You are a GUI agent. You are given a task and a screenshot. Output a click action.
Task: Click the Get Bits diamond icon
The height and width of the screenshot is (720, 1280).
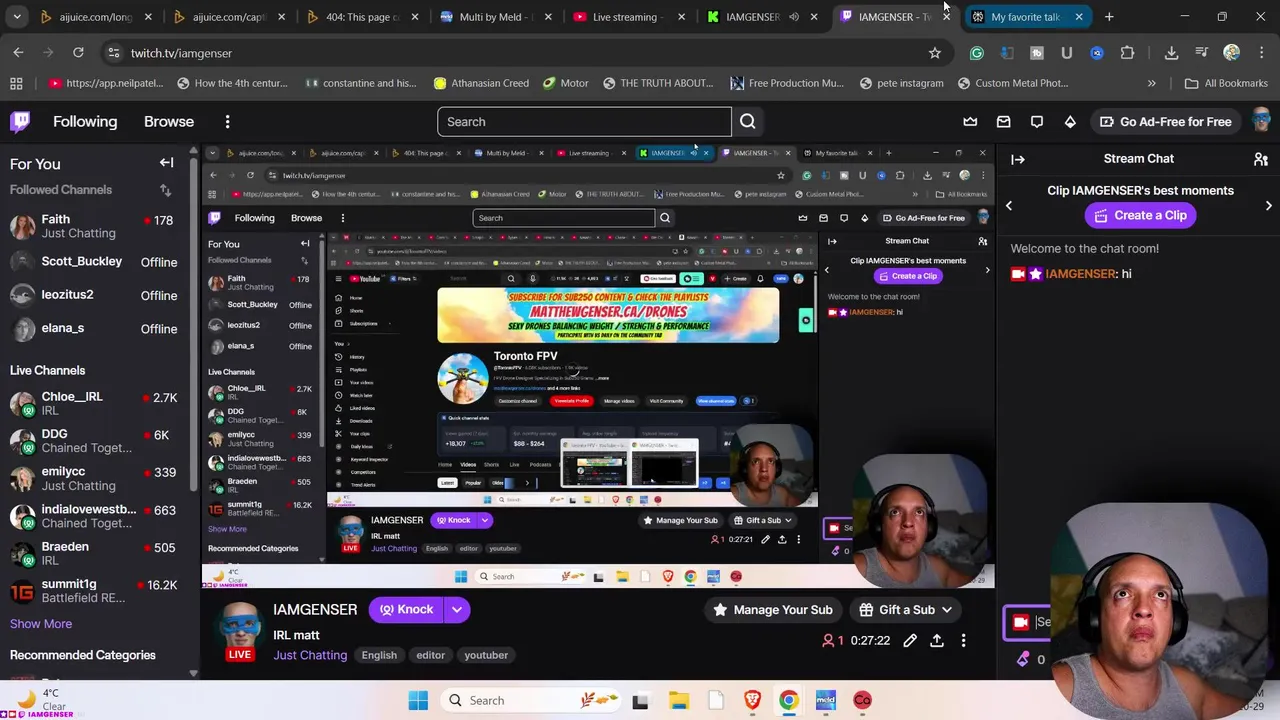(1070, 122)
